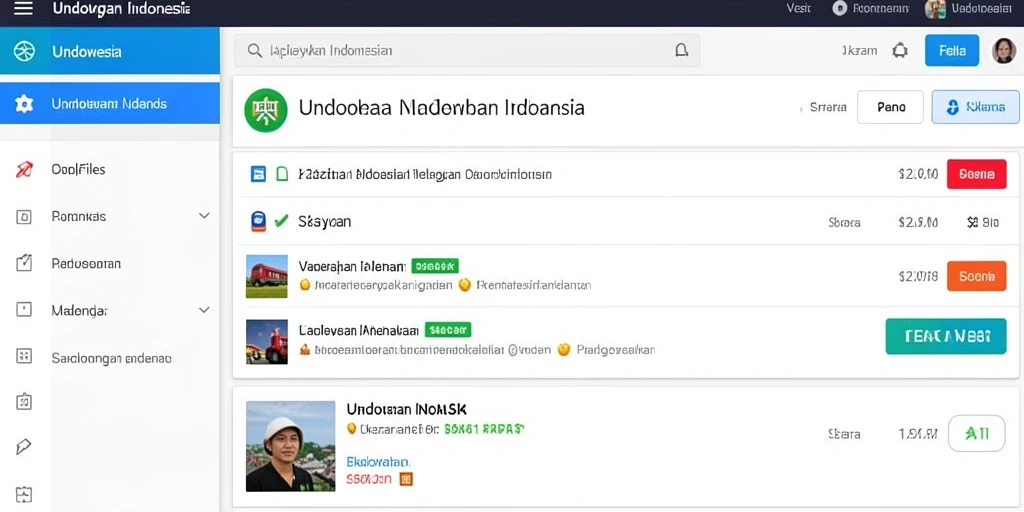
Task: Click the teal TEACA WEBI button
Action: (x=946, y=336)
